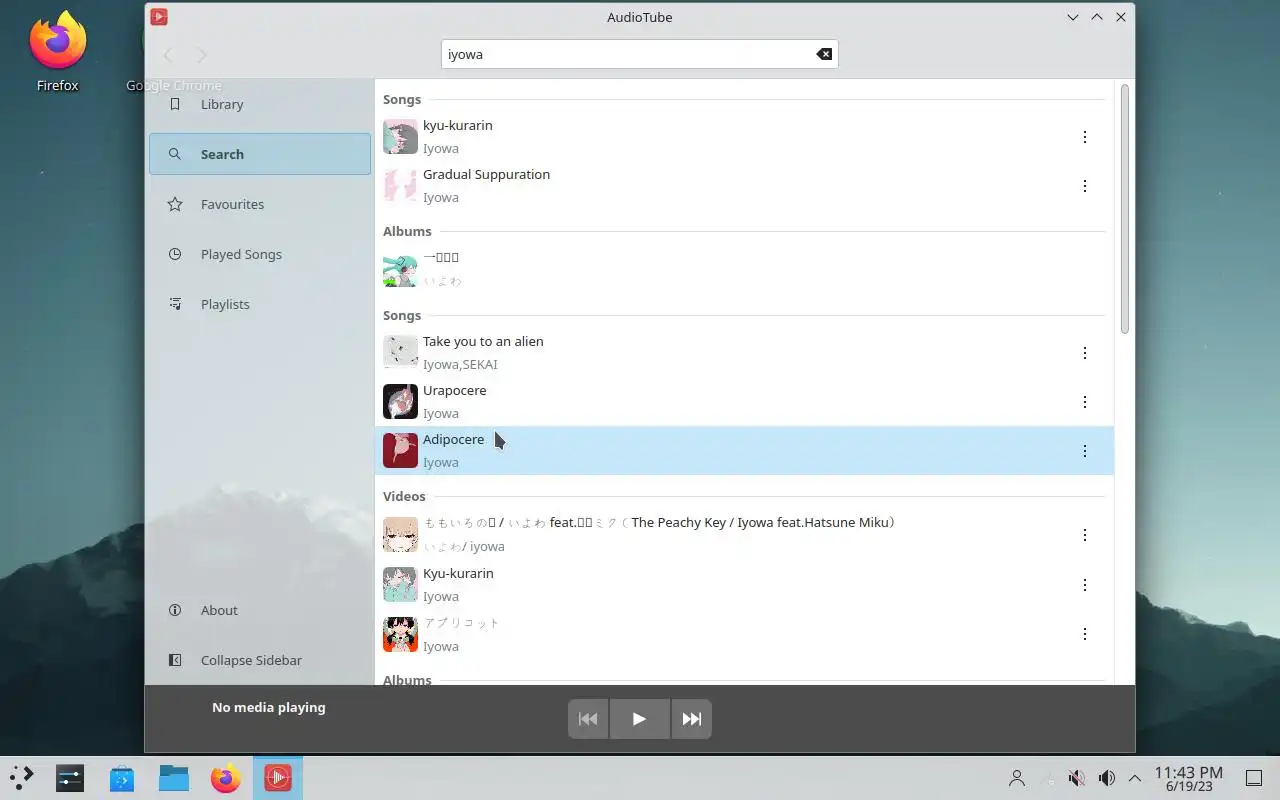The image size is (1280, 800).
Task: Select the highlighted Adipocere song
Action: 744,451
